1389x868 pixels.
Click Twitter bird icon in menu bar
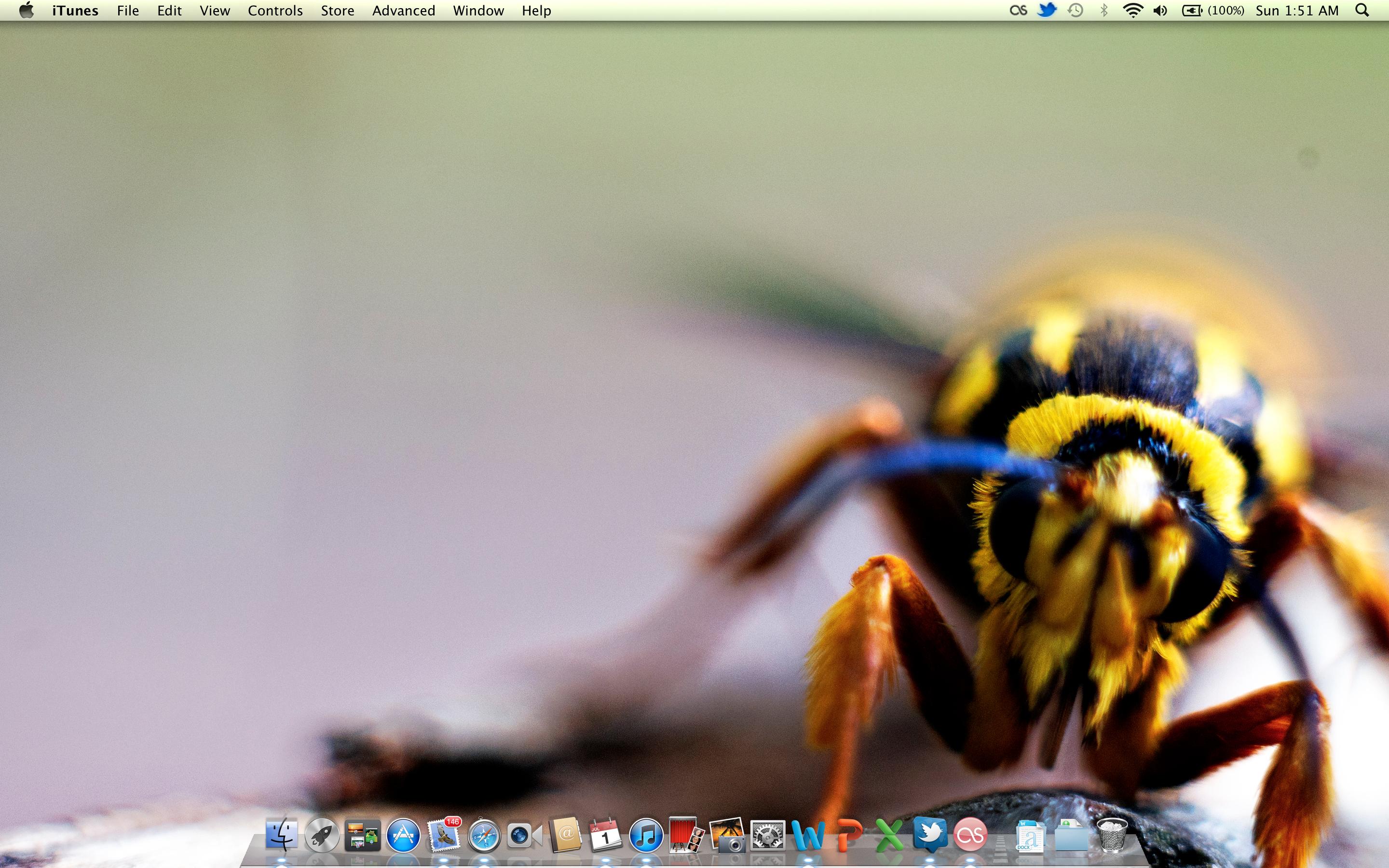(1047, 10)
